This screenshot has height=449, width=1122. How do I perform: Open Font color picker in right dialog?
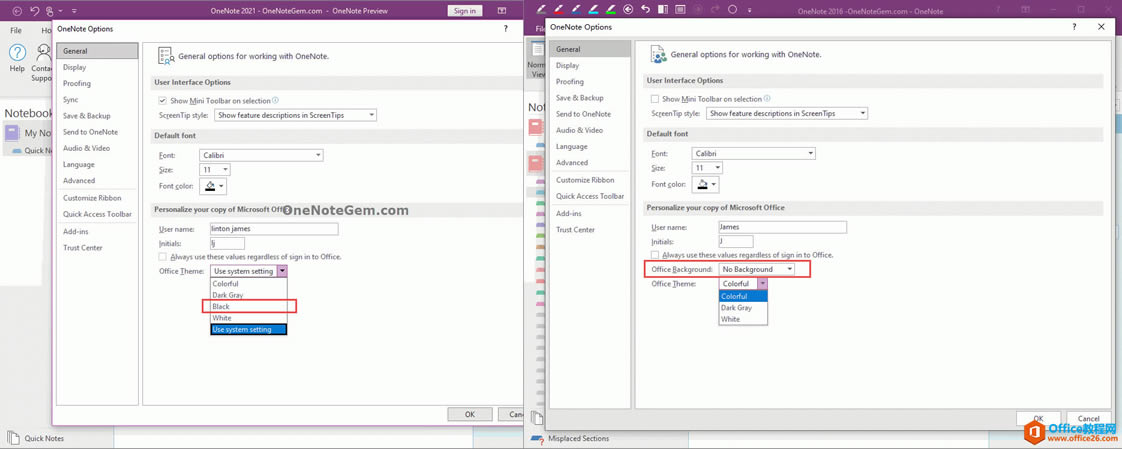(x=705, y=184)
